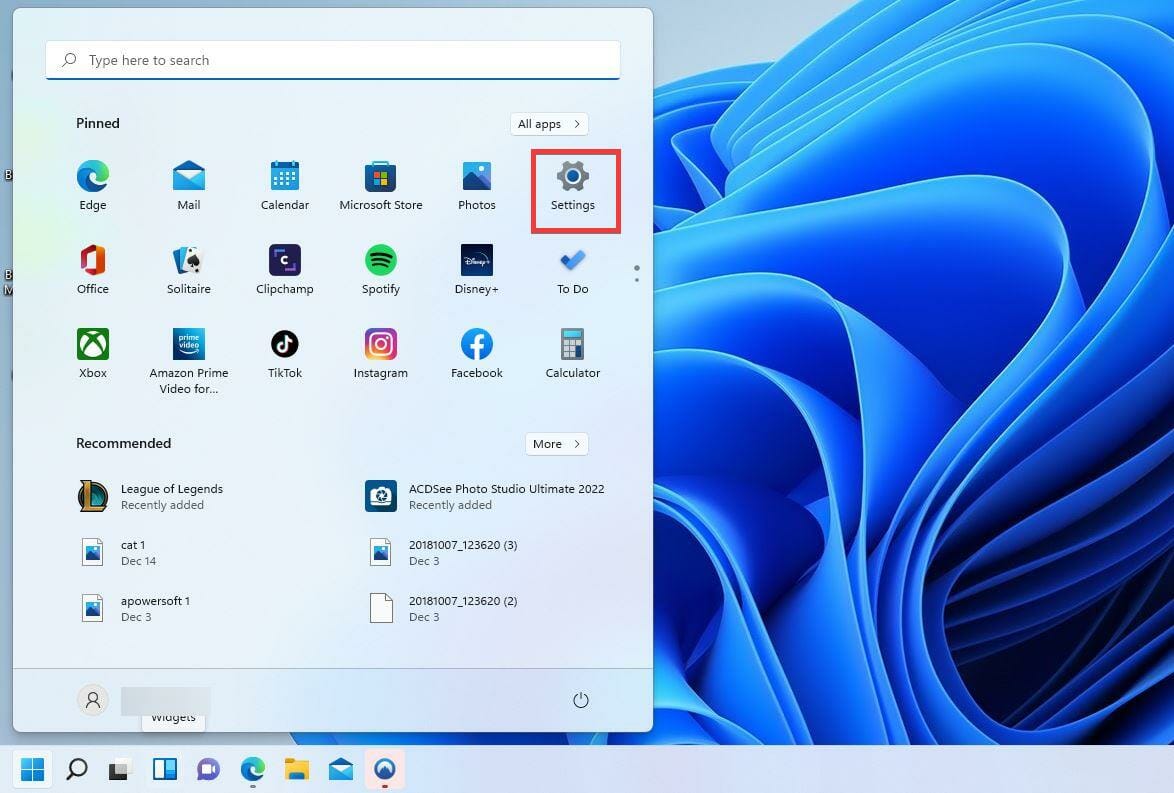
Task: Click the power button icon
Action: (581, 700)
